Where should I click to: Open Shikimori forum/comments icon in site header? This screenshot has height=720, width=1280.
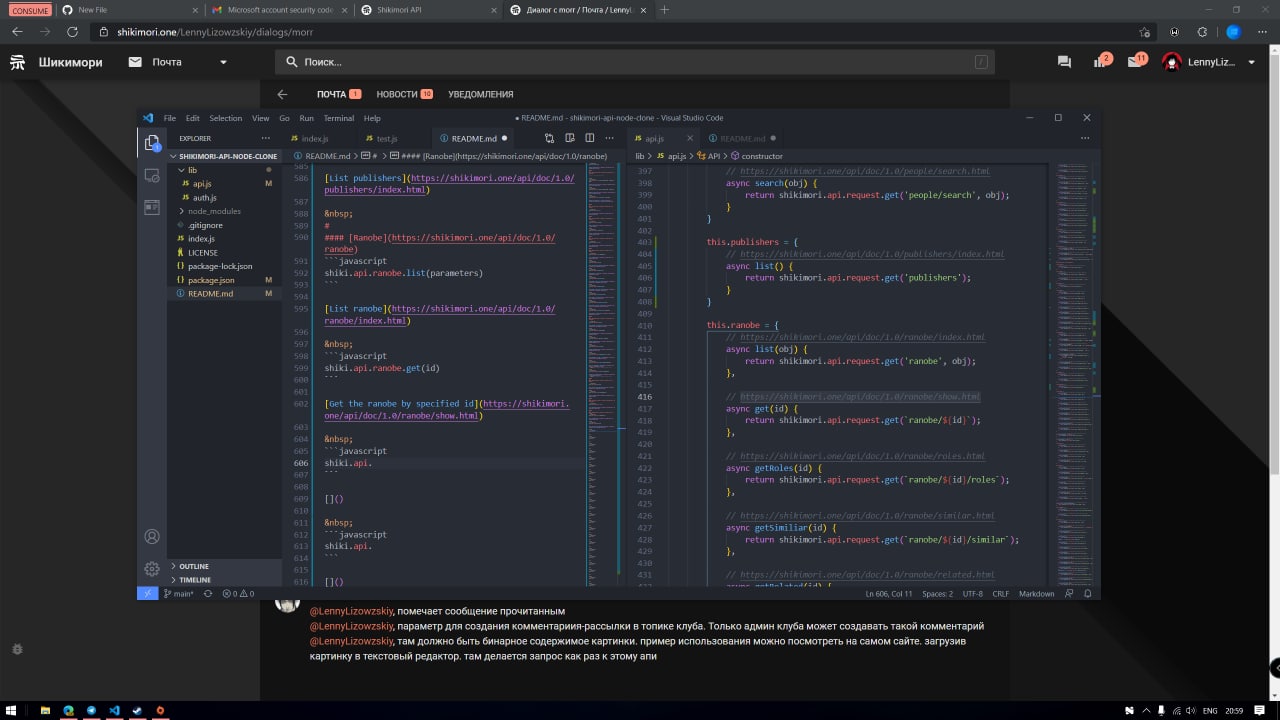(x=1064, y=62)
